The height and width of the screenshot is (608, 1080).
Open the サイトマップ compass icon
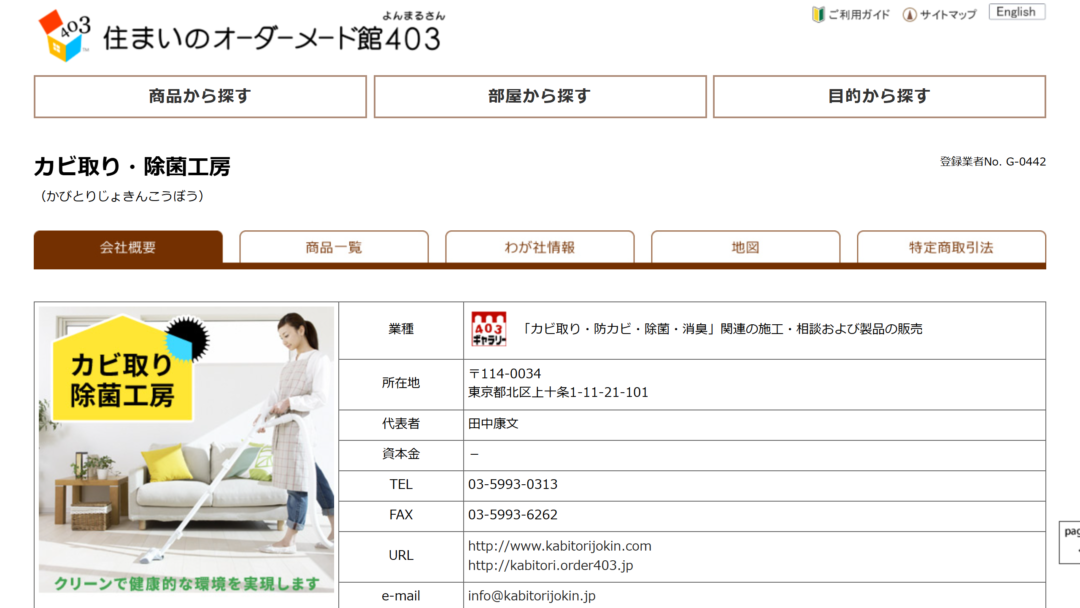click(909, 14)
